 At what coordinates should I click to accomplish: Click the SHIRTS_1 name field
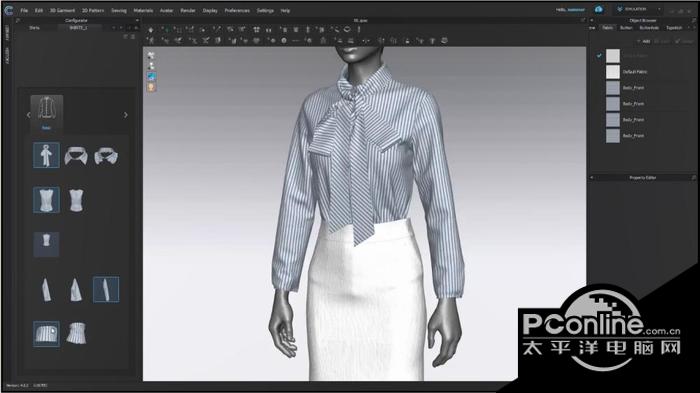tap(79, 28)
